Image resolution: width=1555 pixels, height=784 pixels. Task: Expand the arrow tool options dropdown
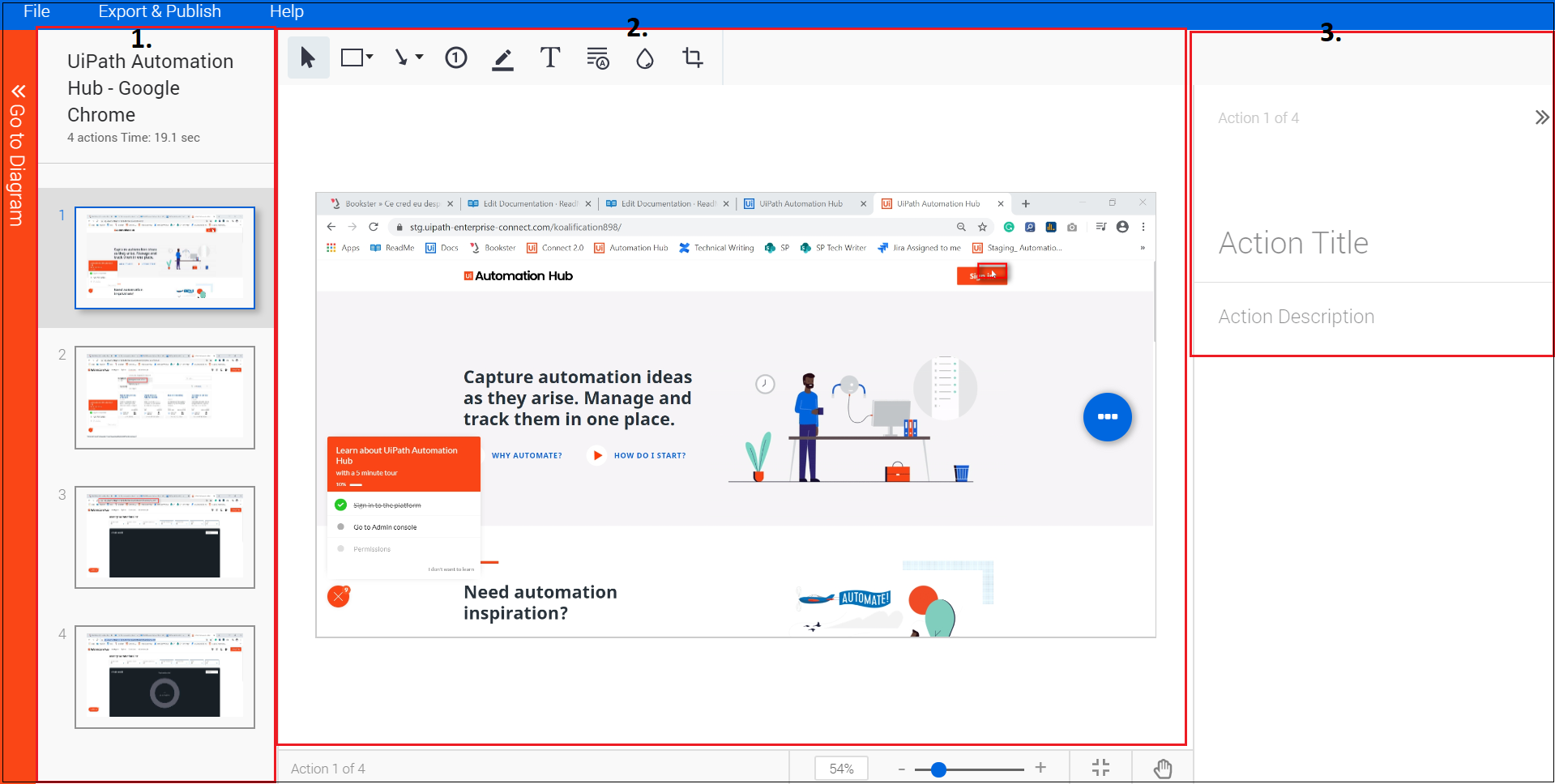[419, 57]
